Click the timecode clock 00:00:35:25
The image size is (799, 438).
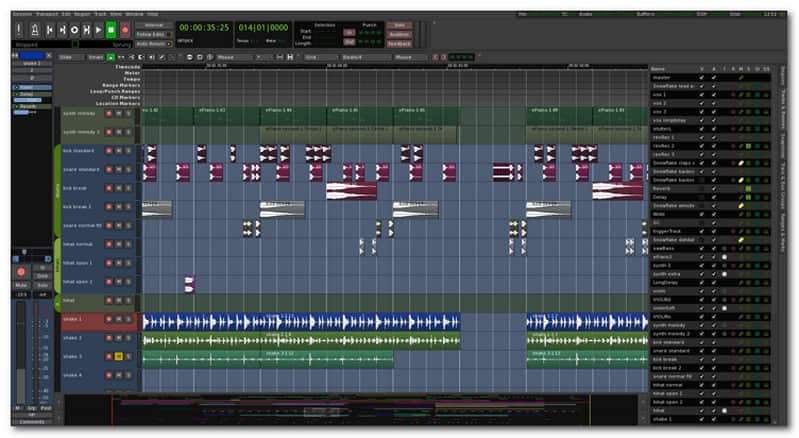pos(204,28)
